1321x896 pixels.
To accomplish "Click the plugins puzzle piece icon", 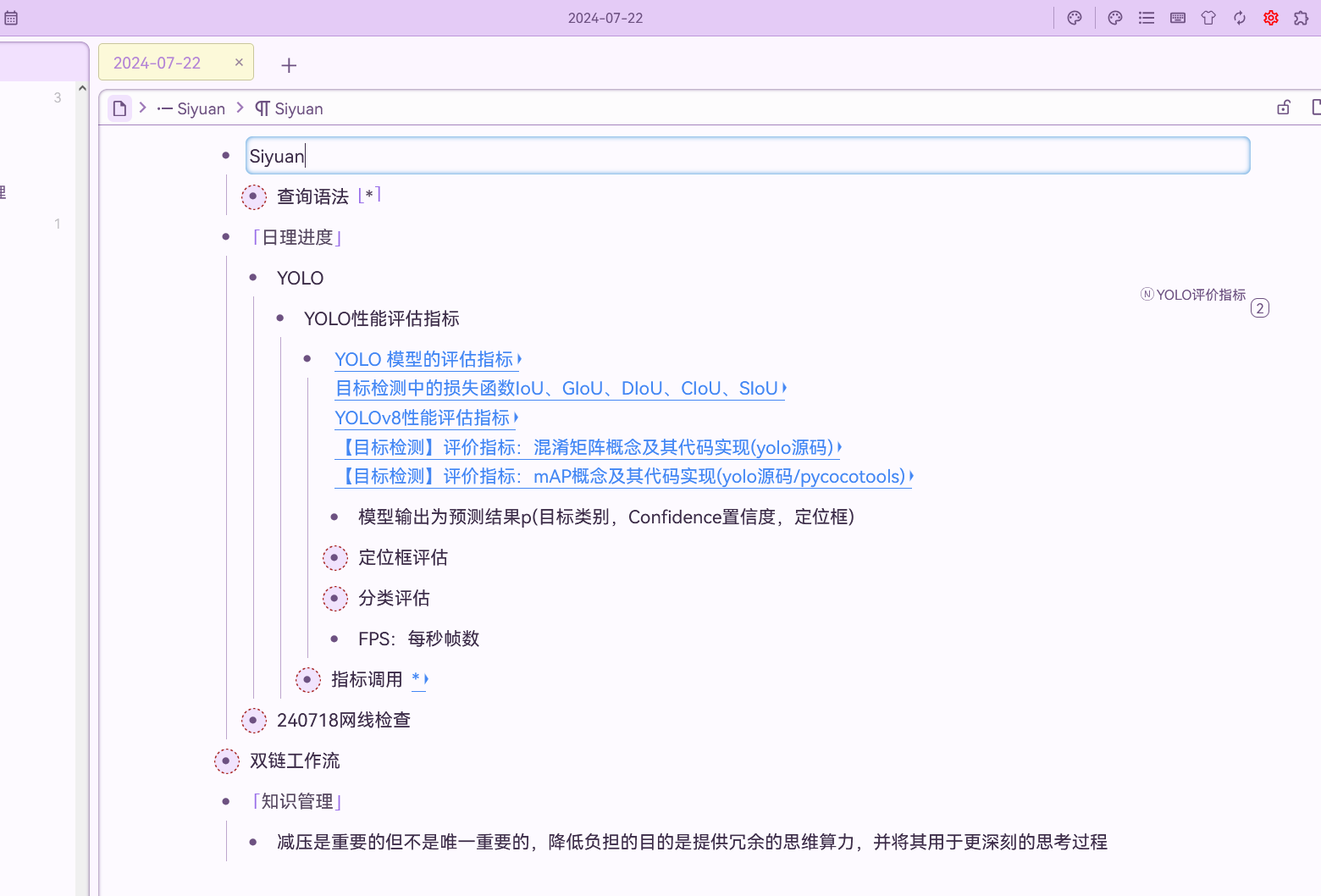I will coord(1301,18).
